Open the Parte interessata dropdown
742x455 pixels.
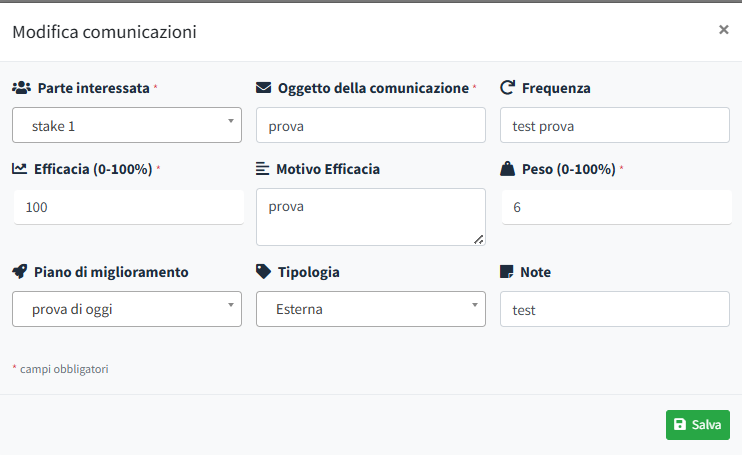point(127,126)
